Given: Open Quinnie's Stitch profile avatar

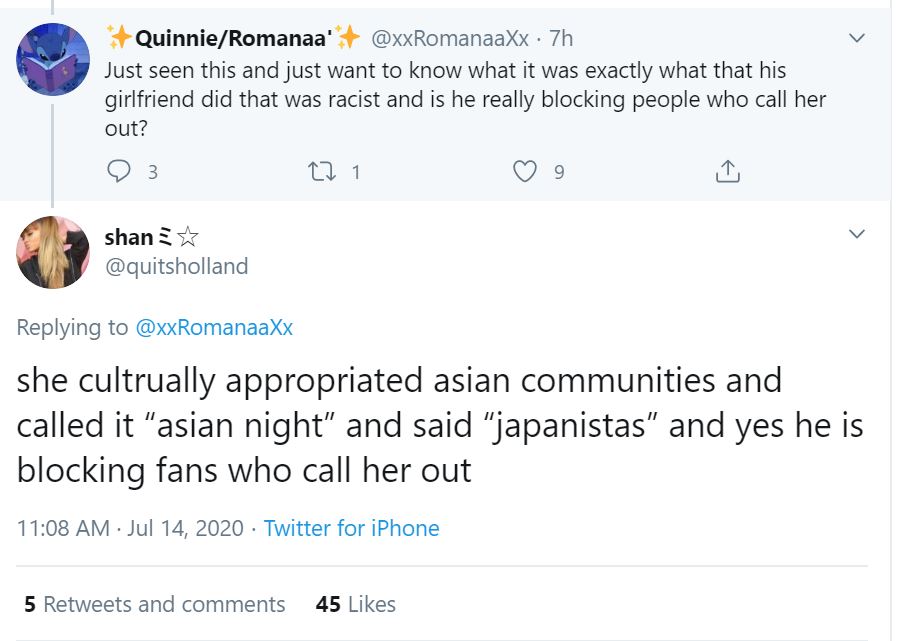Looking at the screenshot, I should click(53, 59).
